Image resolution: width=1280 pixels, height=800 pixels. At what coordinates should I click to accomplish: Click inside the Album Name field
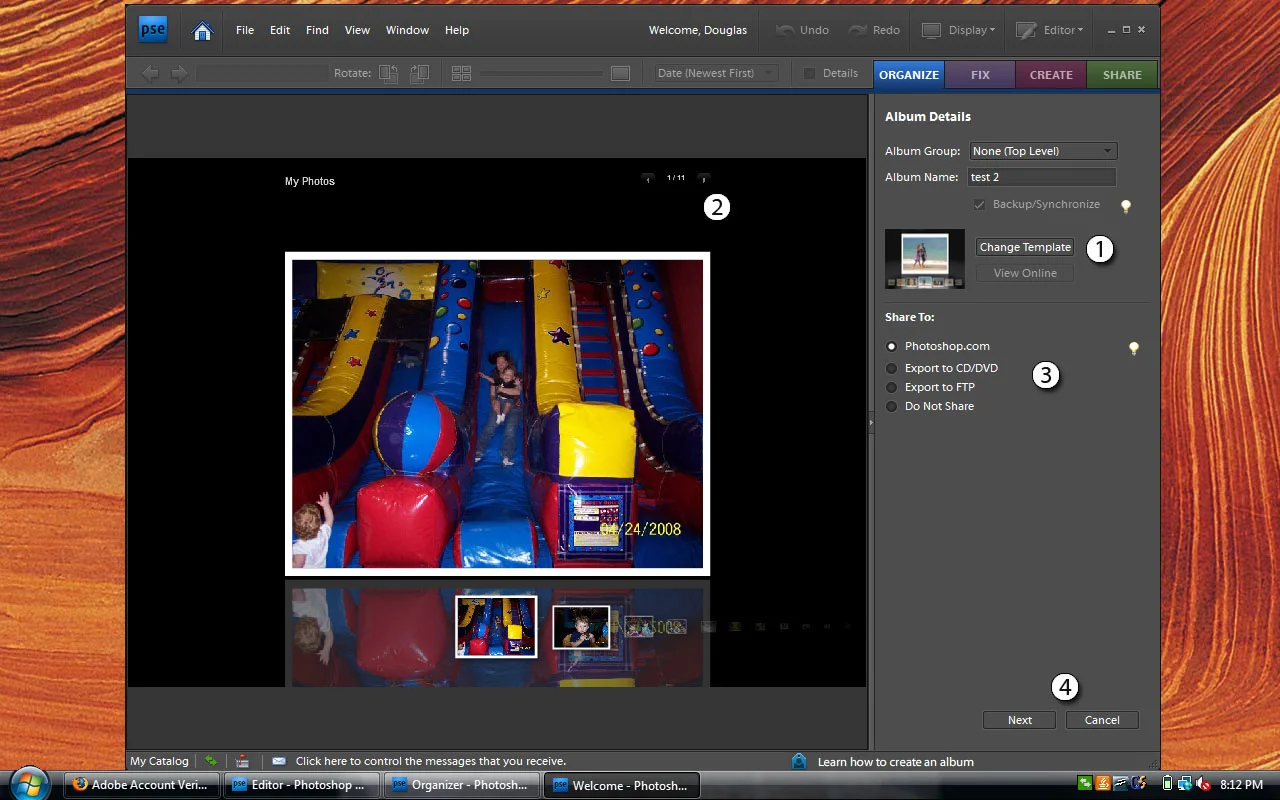point(1042,177)
